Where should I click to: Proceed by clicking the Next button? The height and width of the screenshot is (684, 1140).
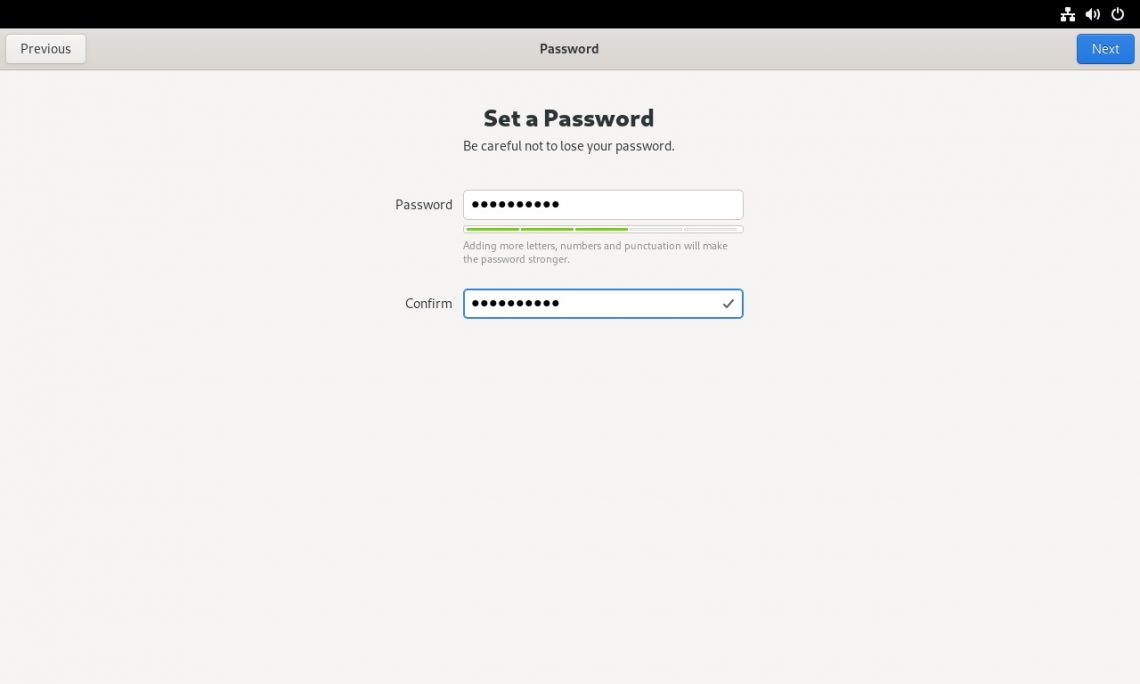tap(1105, 49)
